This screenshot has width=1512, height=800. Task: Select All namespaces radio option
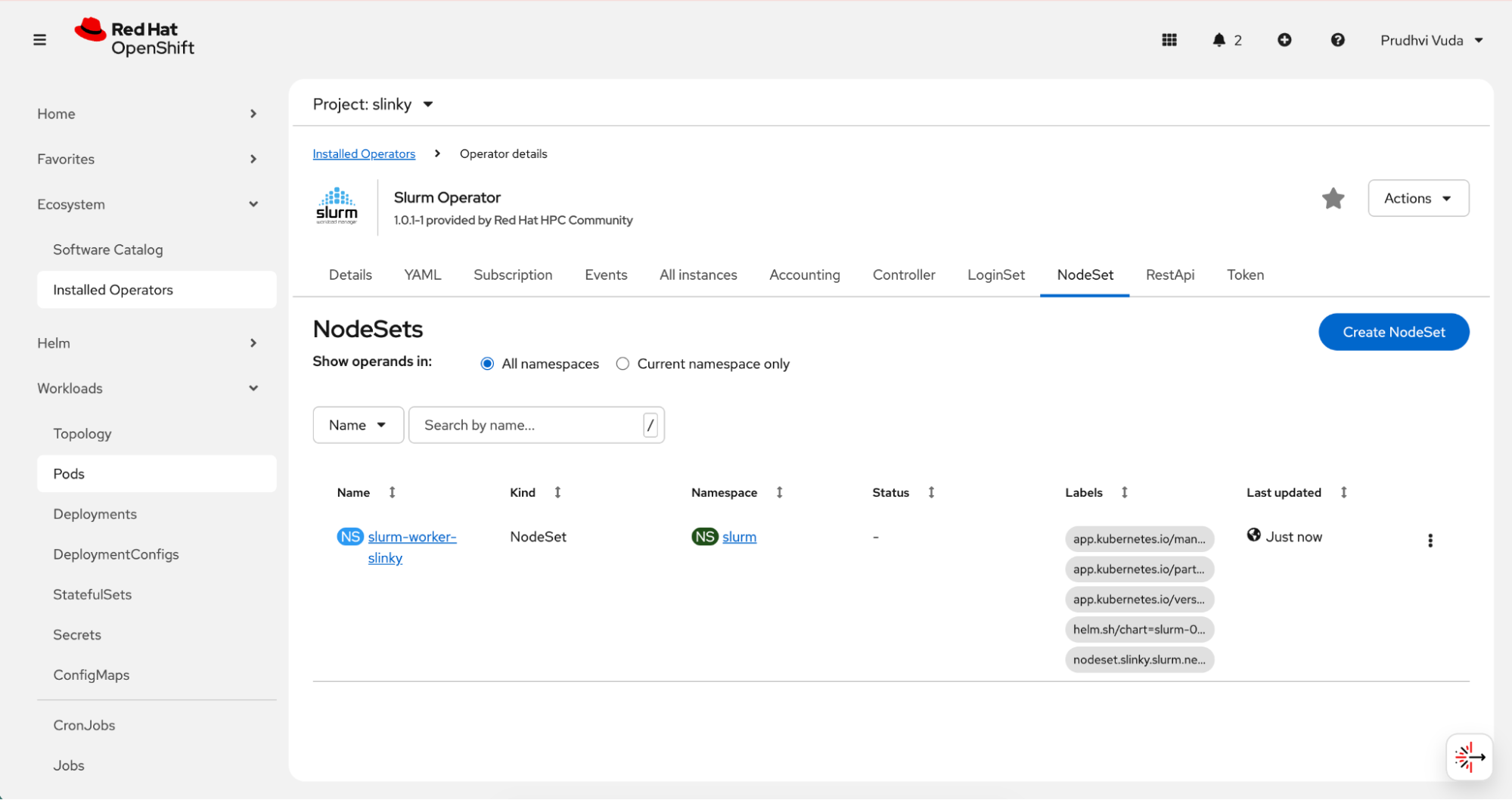pos(487,364)
